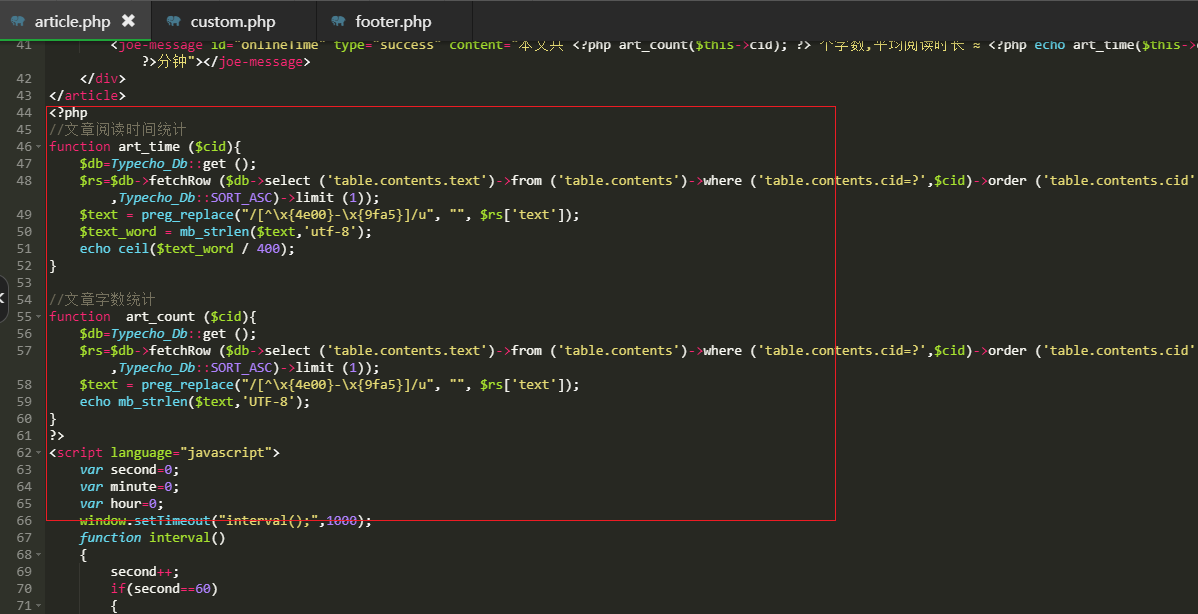The image size is (1198, 614).
Task: Place cursor on echo ceil line 51
Action: point(187,249)
